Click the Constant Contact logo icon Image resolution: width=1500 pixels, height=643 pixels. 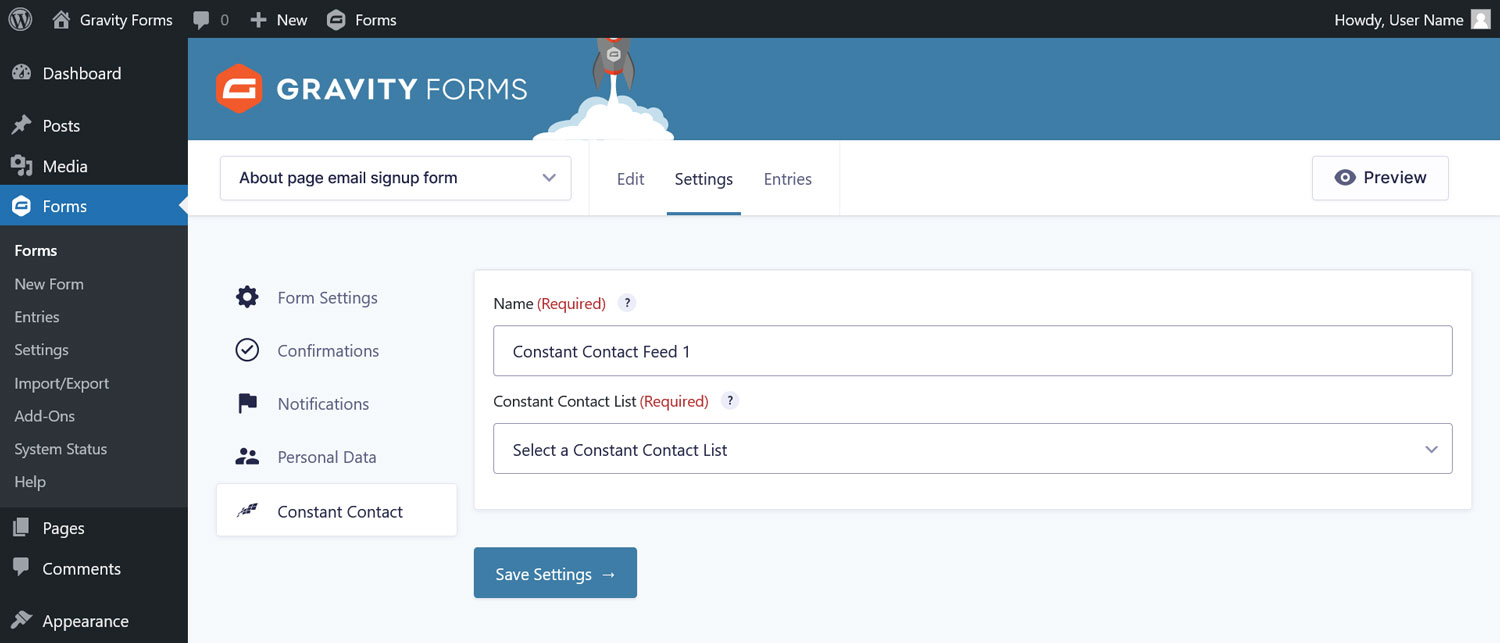pos(247,511)
